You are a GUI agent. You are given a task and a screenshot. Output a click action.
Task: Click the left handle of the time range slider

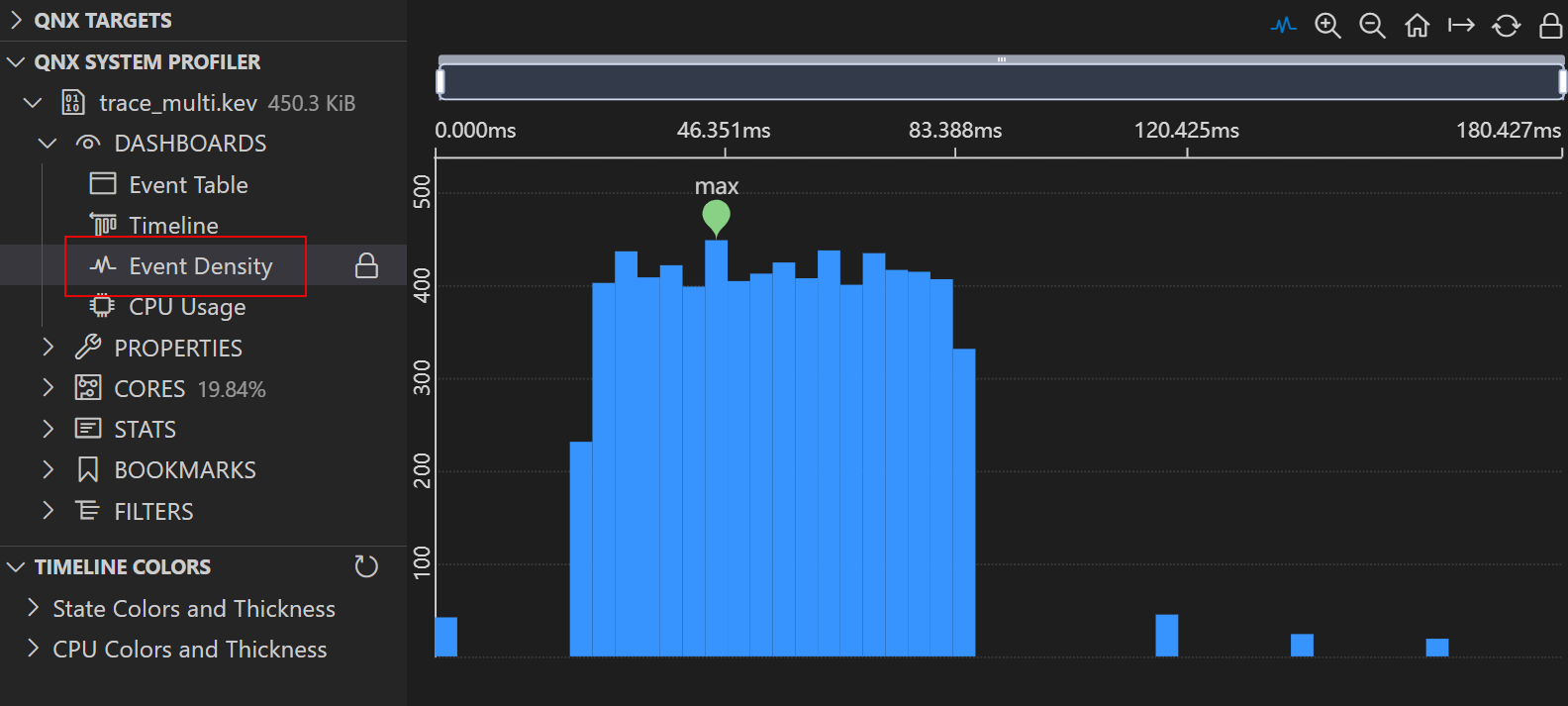click(441, 81)
